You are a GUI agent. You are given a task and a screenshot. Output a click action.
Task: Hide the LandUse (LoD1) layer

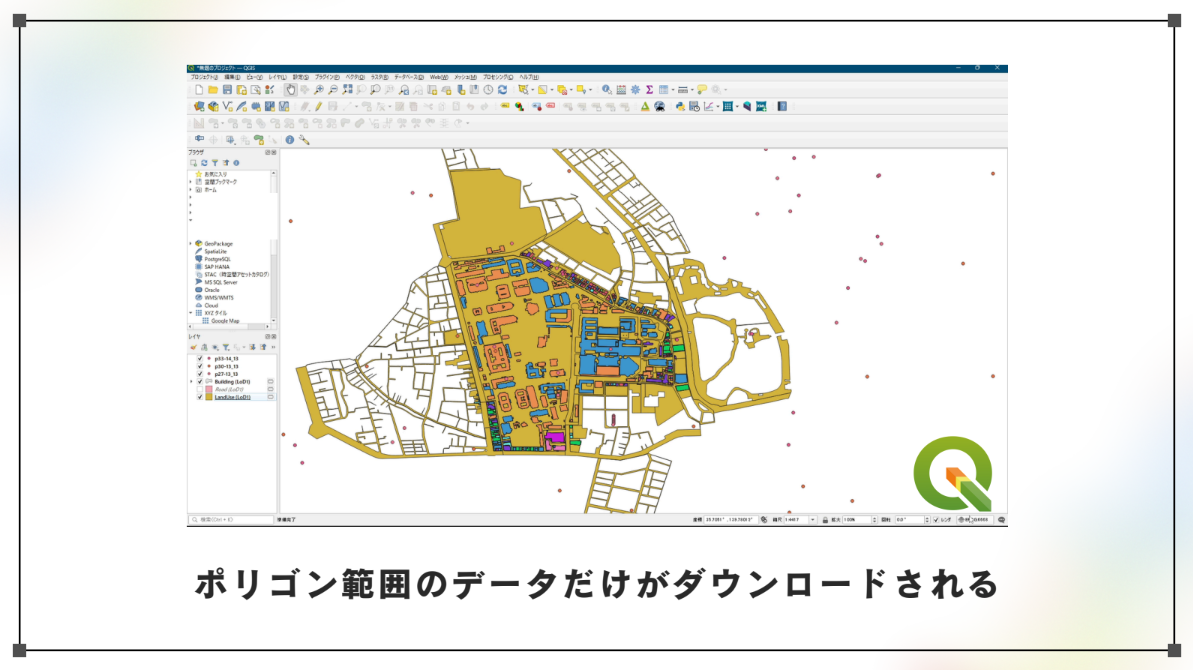click(200, 397)
